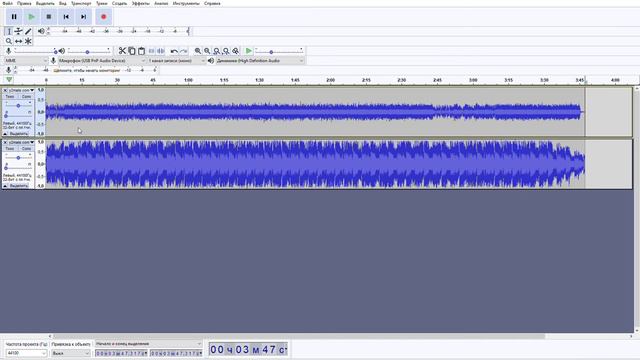Open the project rate 44100 dropdown
This screenshot has width=640, height=360.
pos(26,353)
